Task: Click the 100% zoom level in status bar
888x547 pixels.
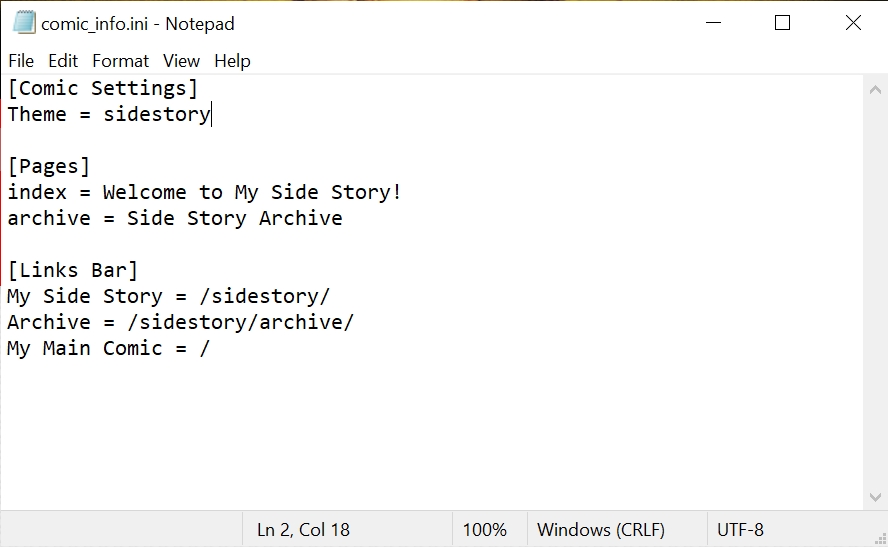Action: [x=484, y=530]
